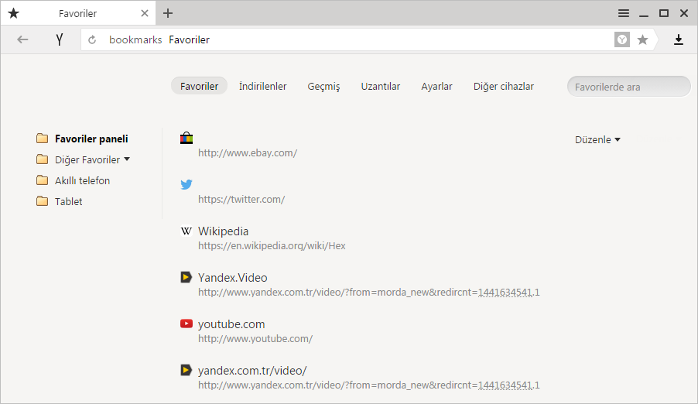Open the Yandex.Video bookmark title
698x404 pixels.
pos(232,278)
